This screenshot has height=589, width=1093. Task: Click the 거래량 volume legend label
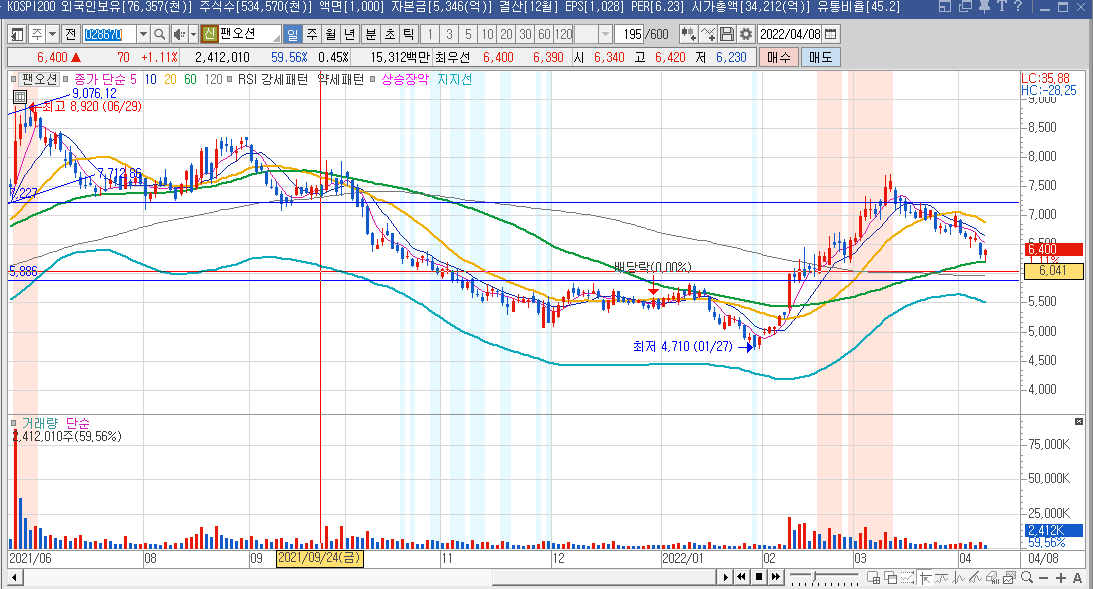pyautogui.click(x=40, y=423)
